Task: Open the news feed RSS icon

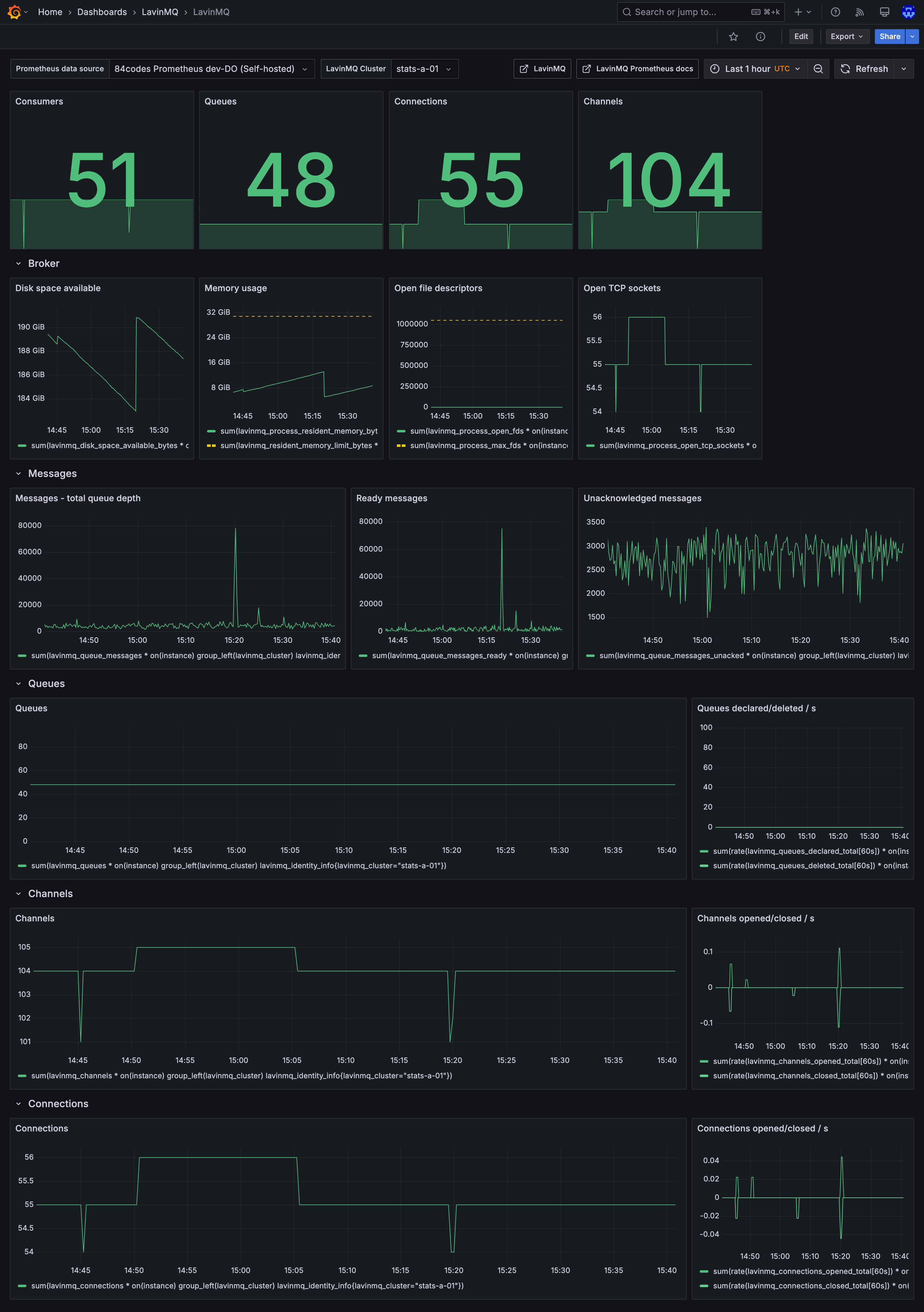Action: click(859, 12)
